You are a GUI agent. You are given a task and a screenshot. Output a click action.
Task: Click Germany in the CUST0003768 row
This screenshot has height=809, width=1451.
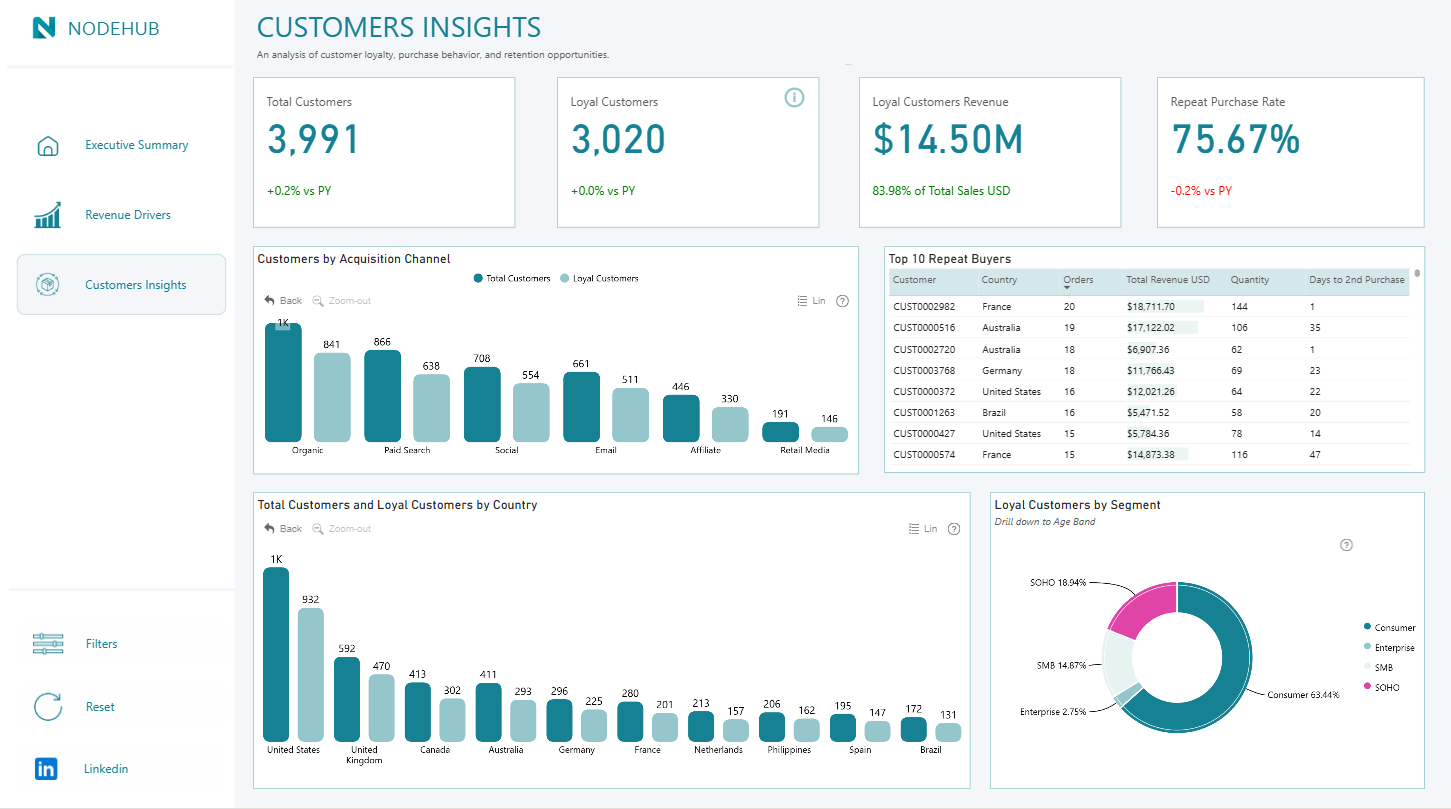pos(1001,371)
